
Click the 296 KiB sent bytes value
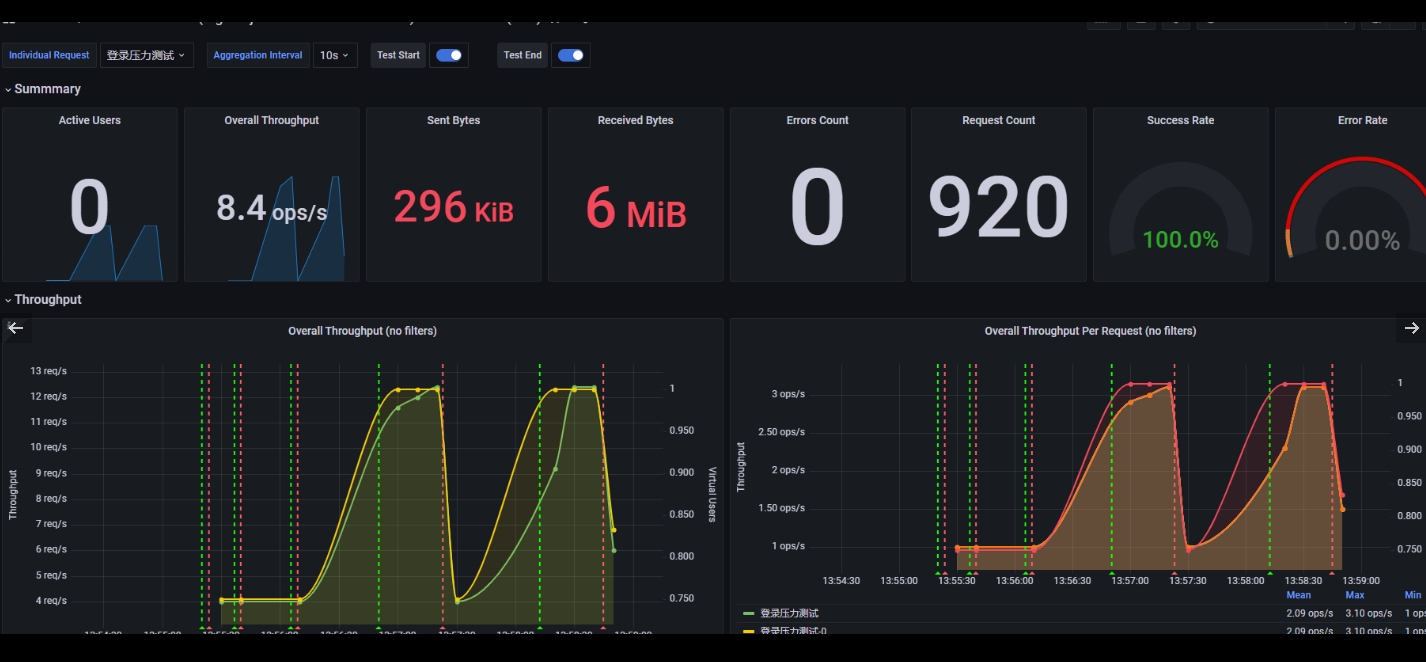click(454, 208)
